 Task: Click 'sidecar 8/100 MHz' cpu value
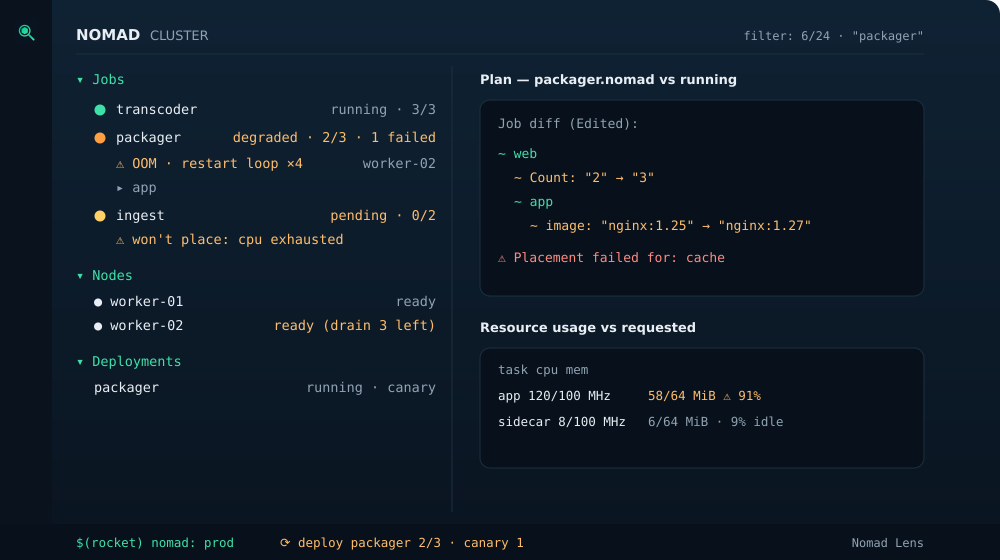click(562, 422)
